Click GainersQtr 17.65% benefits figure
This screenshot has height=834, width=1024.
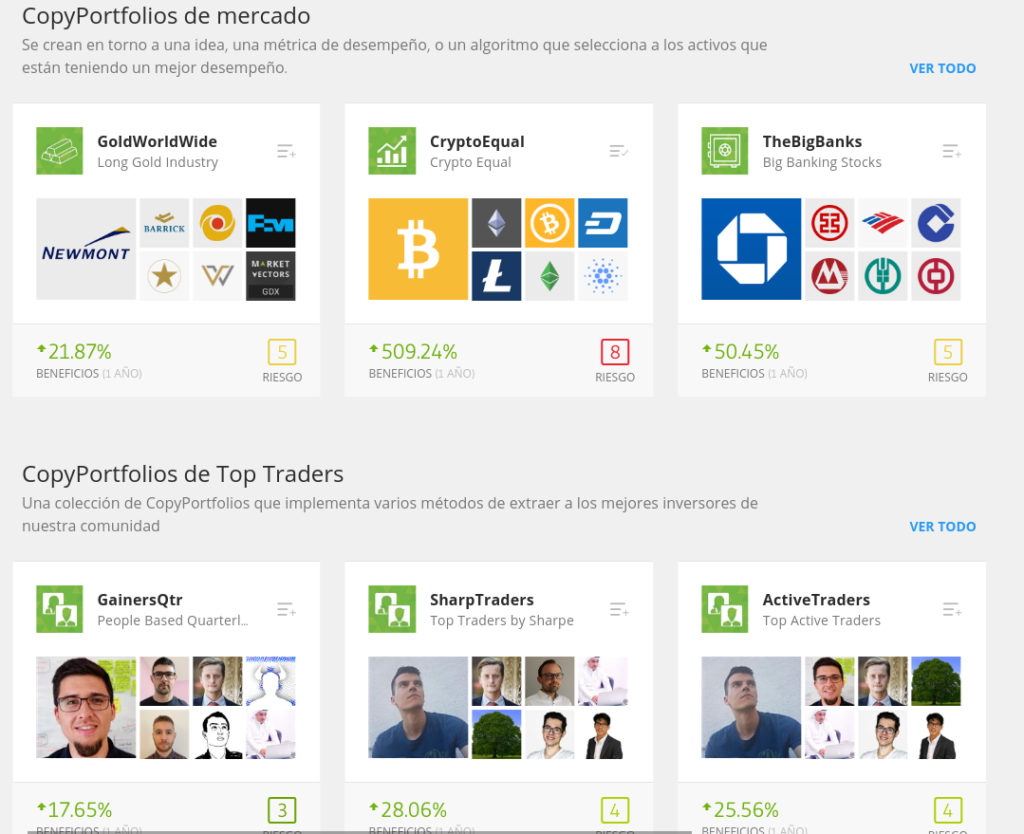74,810
